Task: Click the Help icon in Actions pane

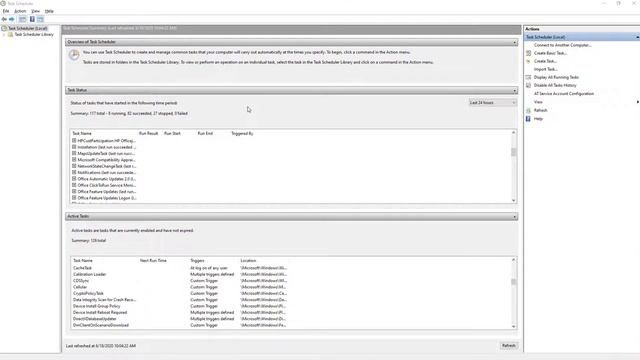Action: tap(529, 119)
